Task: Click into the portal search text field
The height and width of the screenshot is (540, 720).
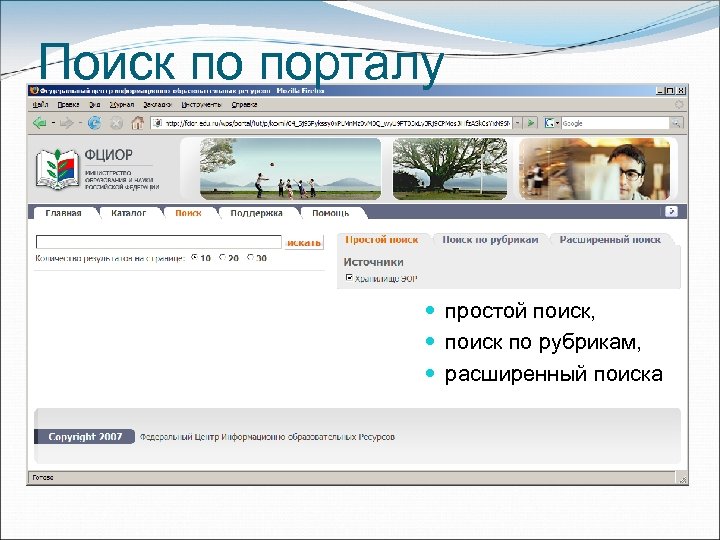Action: (158, 242)
